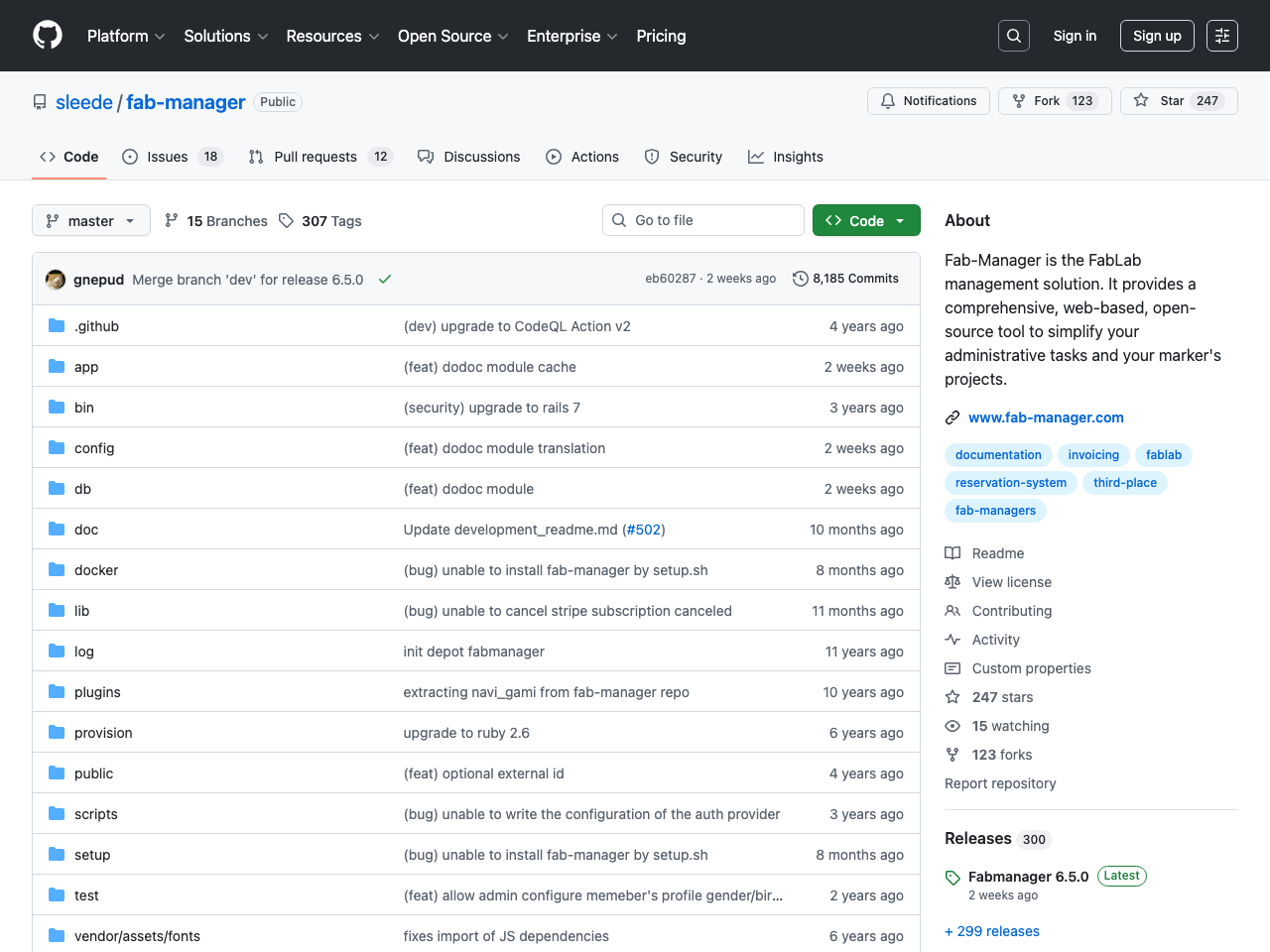The width and height of the screenshot is (1270, 952).
Task: Click the green checkmark on the latest commit
Action: 385,279
